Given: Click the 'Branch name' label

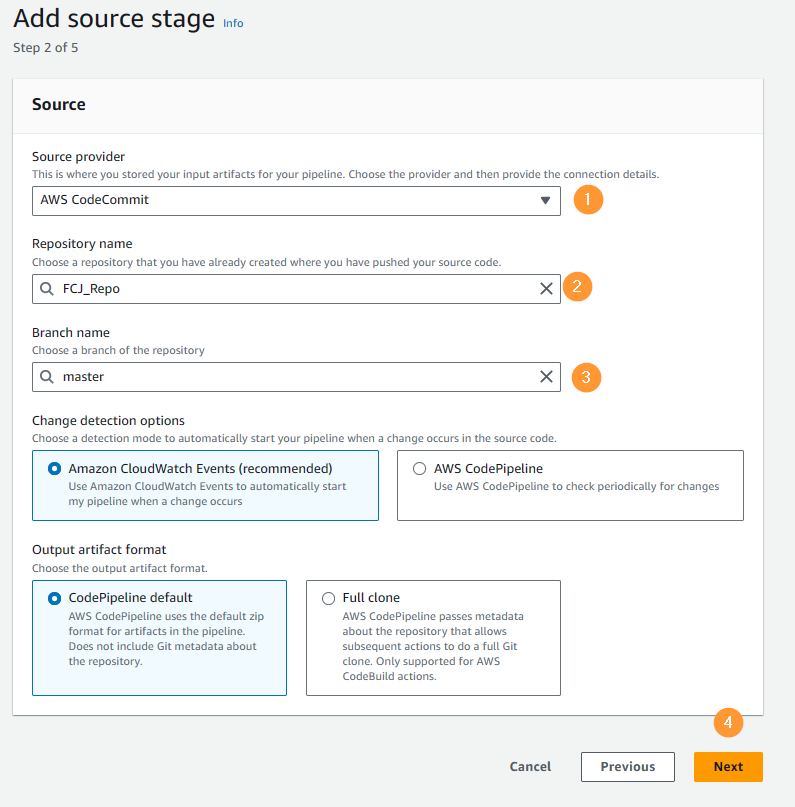Looking at the screenshot, I should click(70, 332).
